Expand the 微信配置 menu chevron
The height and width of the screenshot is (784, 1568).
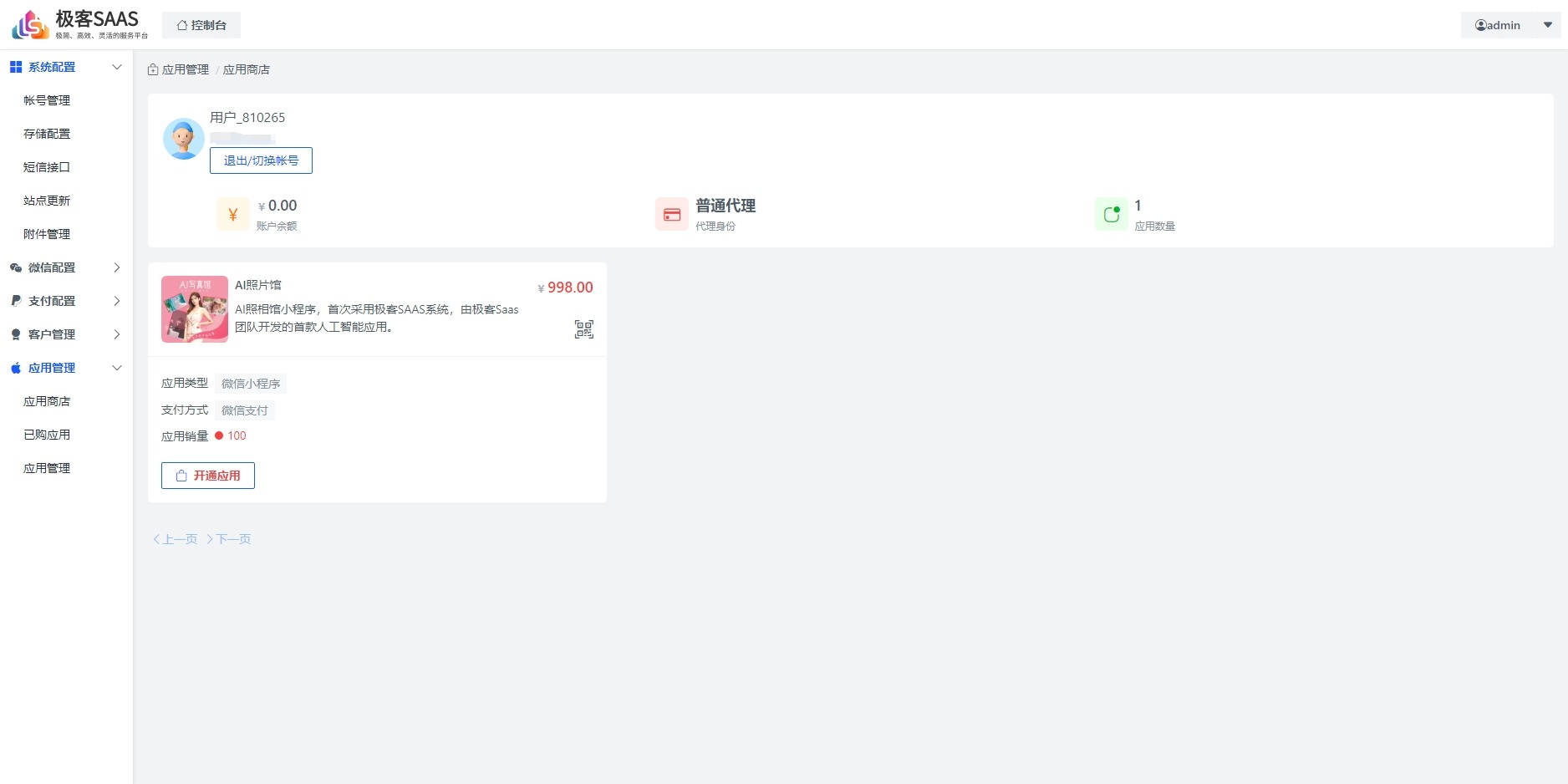[117, 267]
